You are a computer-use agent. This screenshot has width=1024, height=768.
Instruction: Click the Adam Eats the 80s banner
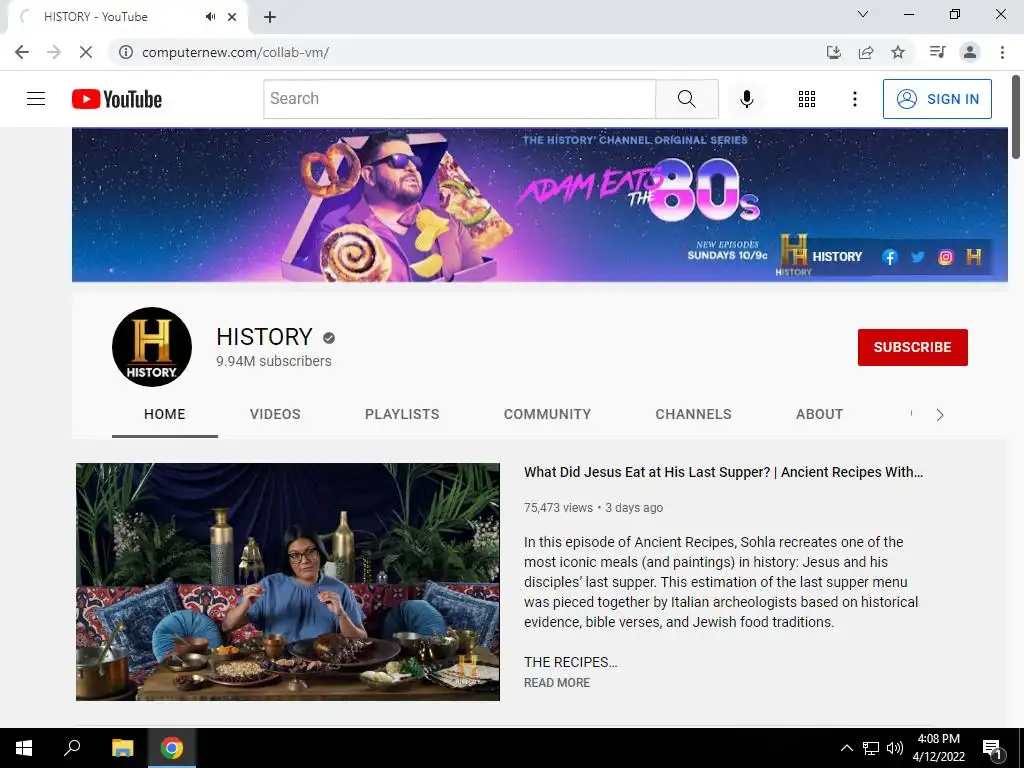(539, 204)
